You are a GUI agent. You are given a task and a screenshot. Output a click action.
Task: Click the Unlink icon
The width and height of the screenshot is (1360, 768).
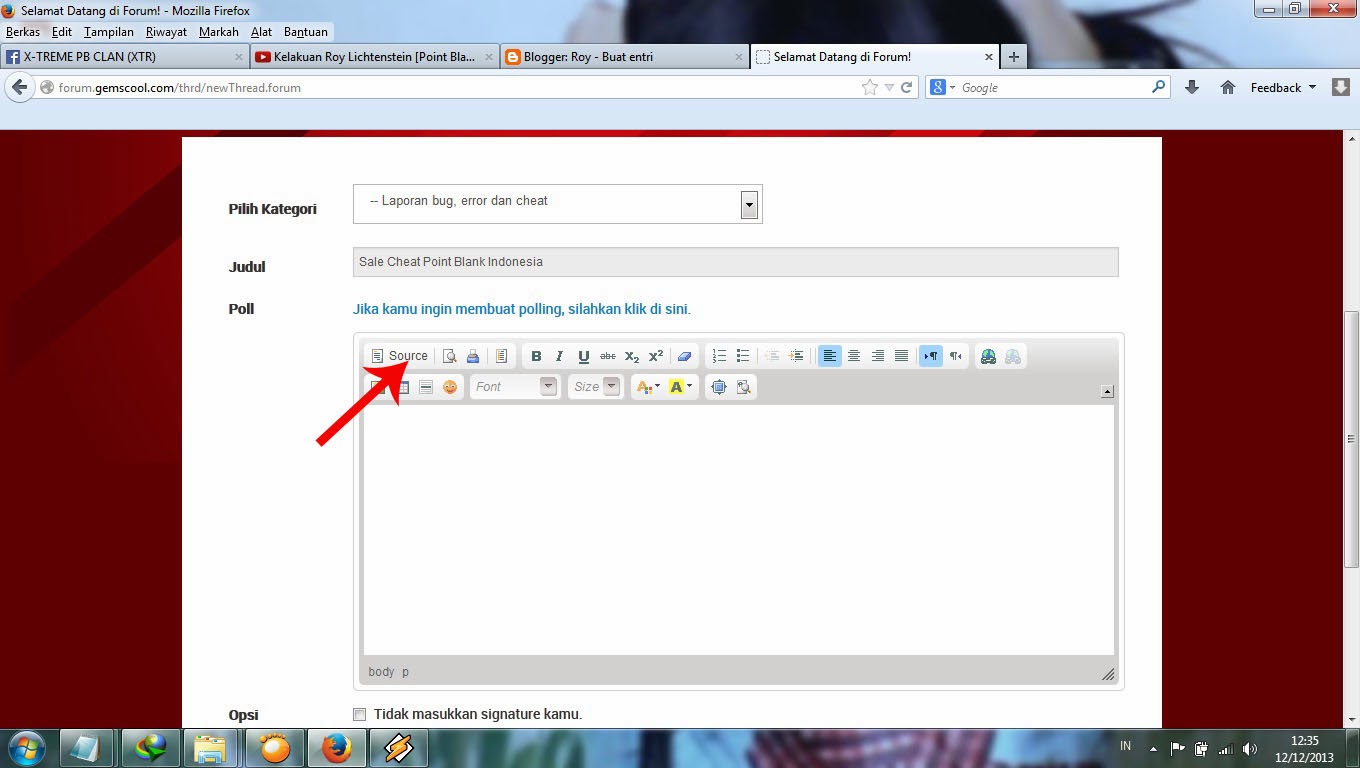coord(1013,356)
